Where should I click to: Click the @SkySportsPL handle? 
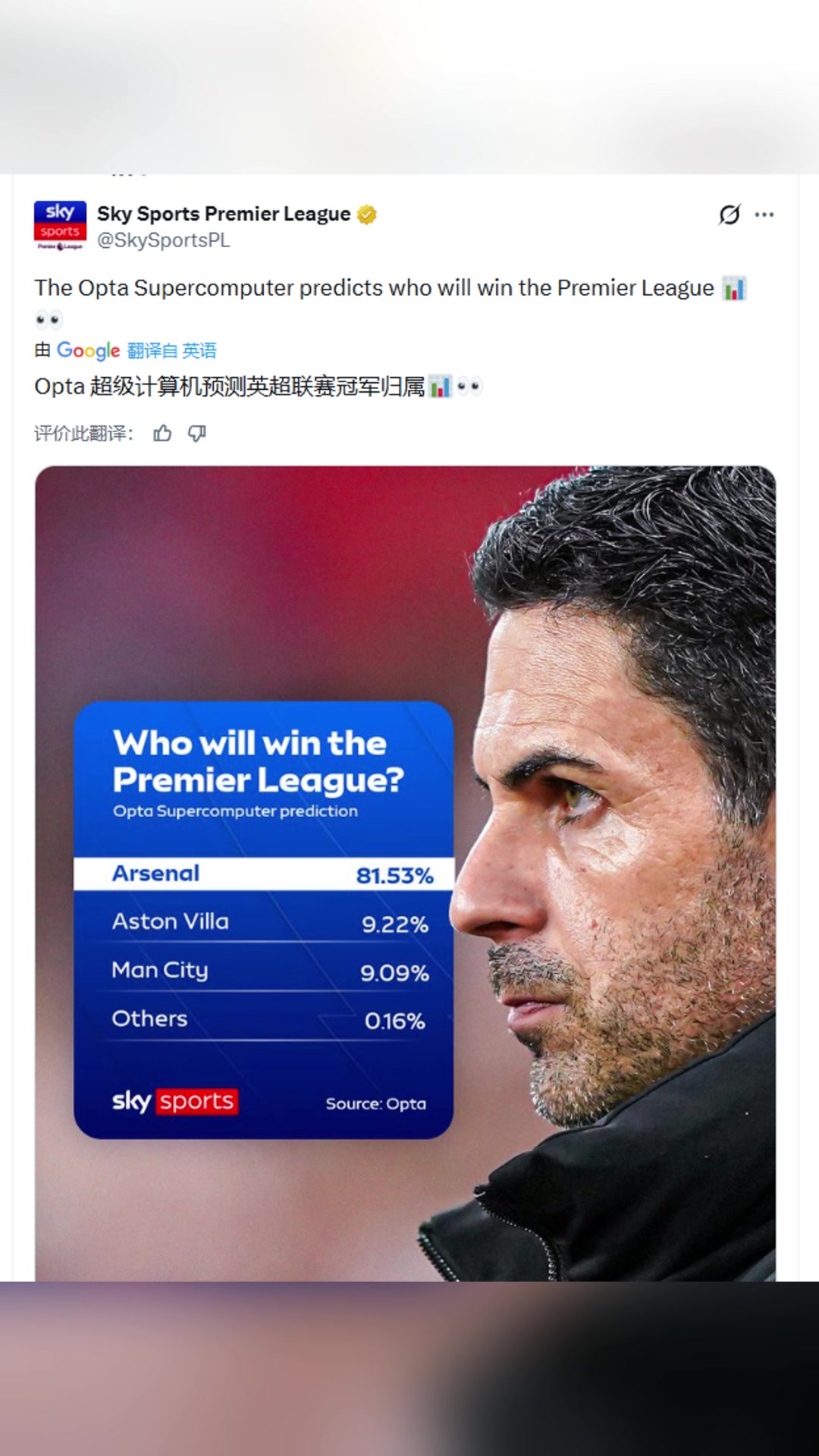163,240
